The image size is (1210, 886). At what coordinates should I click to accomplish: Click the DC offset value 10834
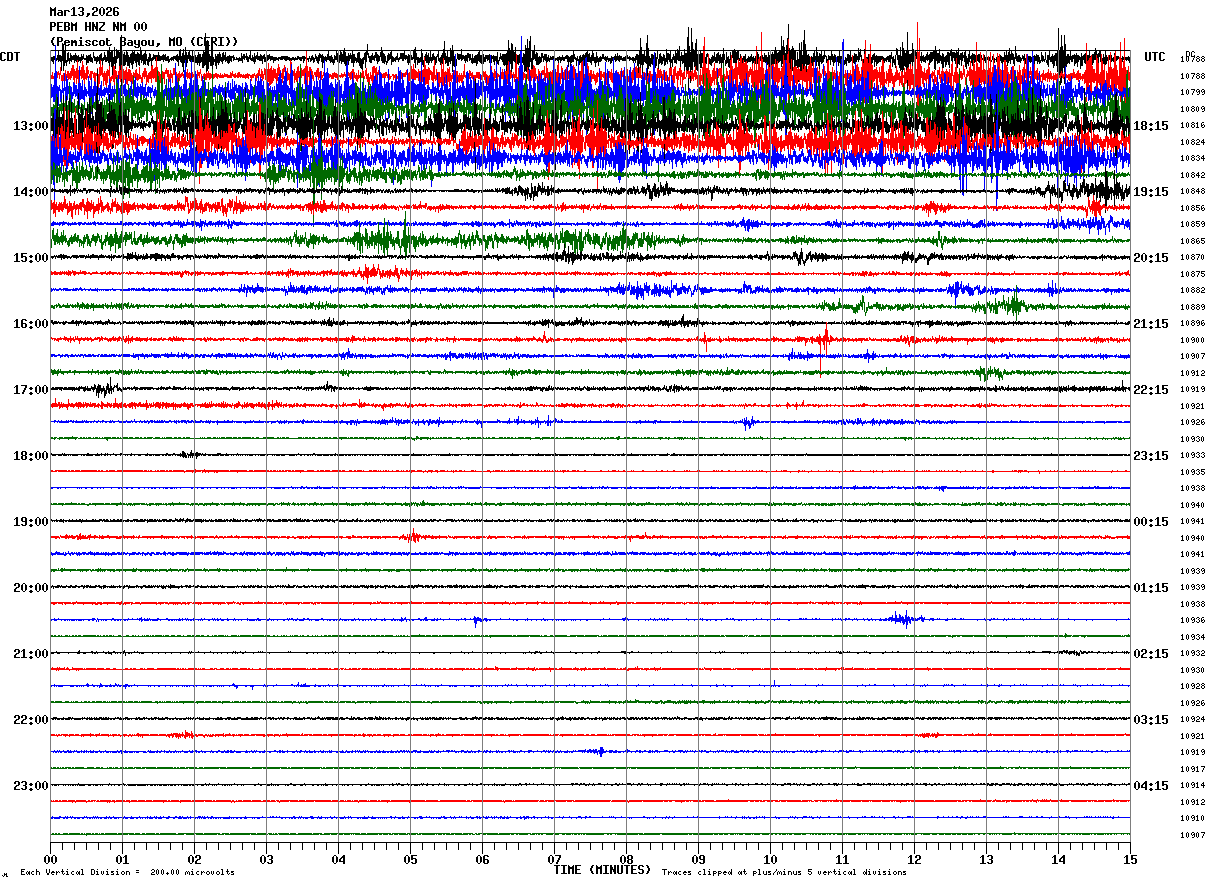click(1192, 159)
